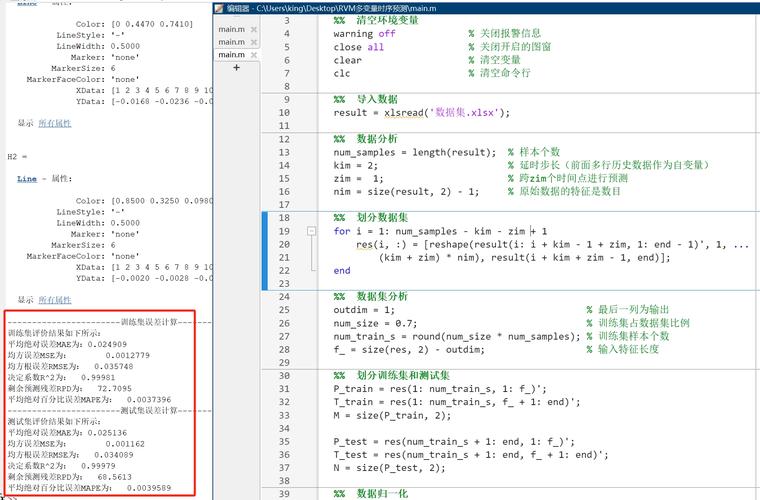
Task: Click the blue section bar beside line 20
Action: click(265, 244)
